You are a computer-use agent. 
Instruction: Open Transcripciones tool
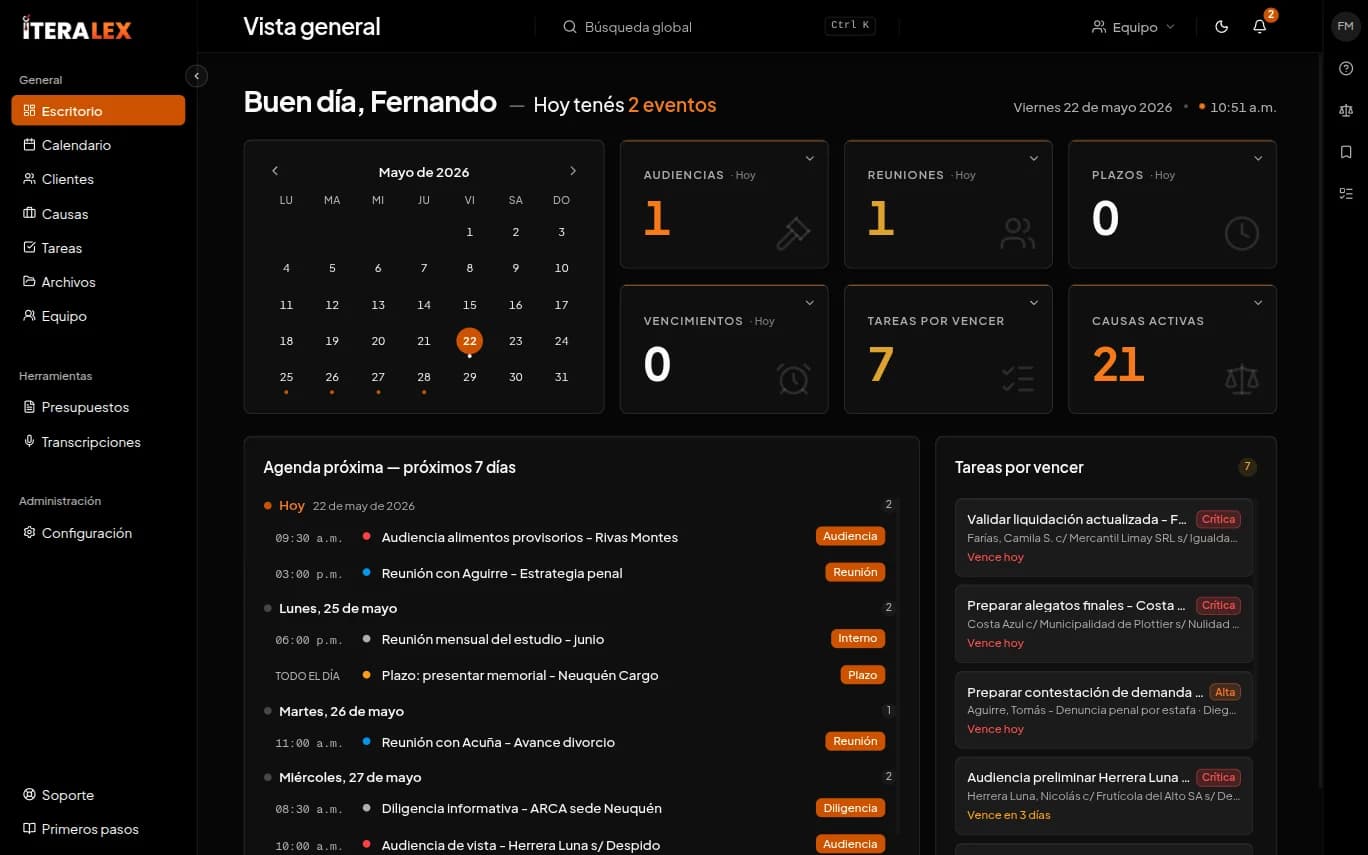click(x=98, y=442)
